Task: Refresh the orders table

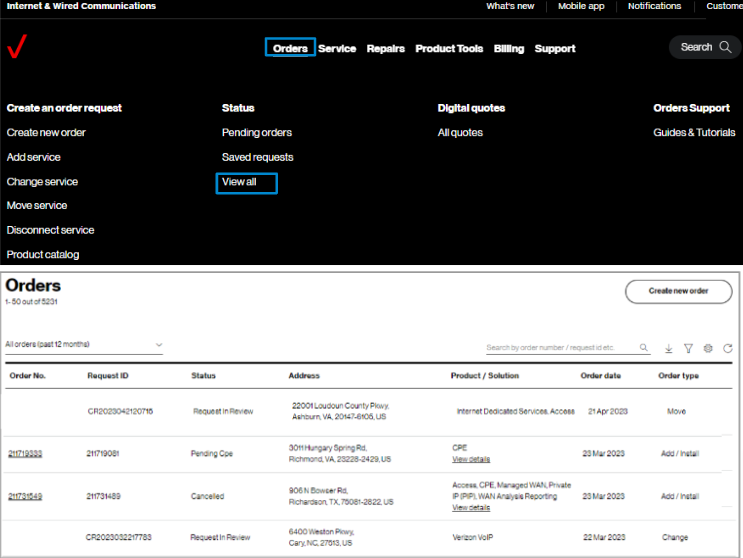Action: 727,349
